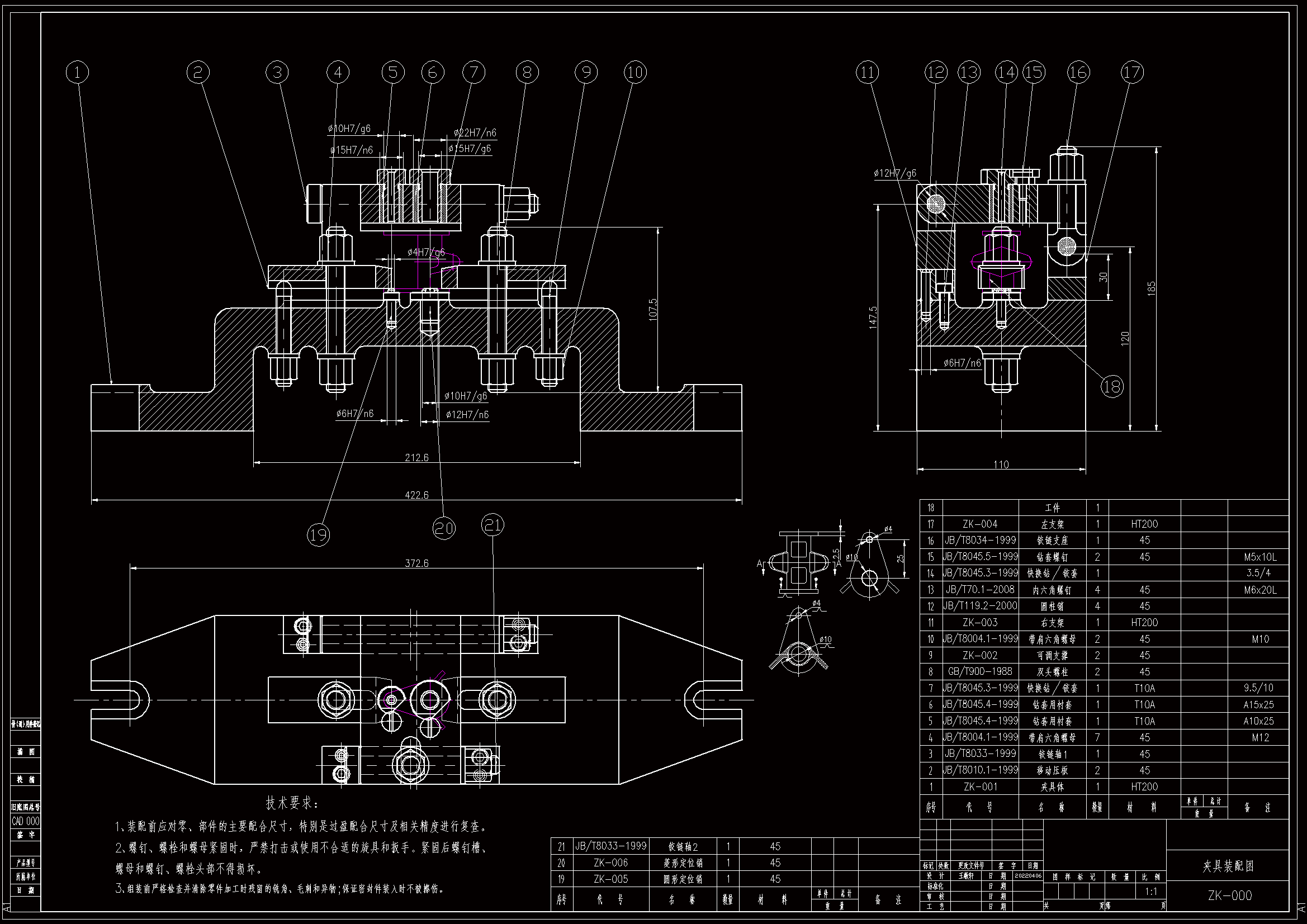The height and width of the screenshot is (924, 1307).
Task: Select ZK-004 cell in parts list
Action: [979, 524]
